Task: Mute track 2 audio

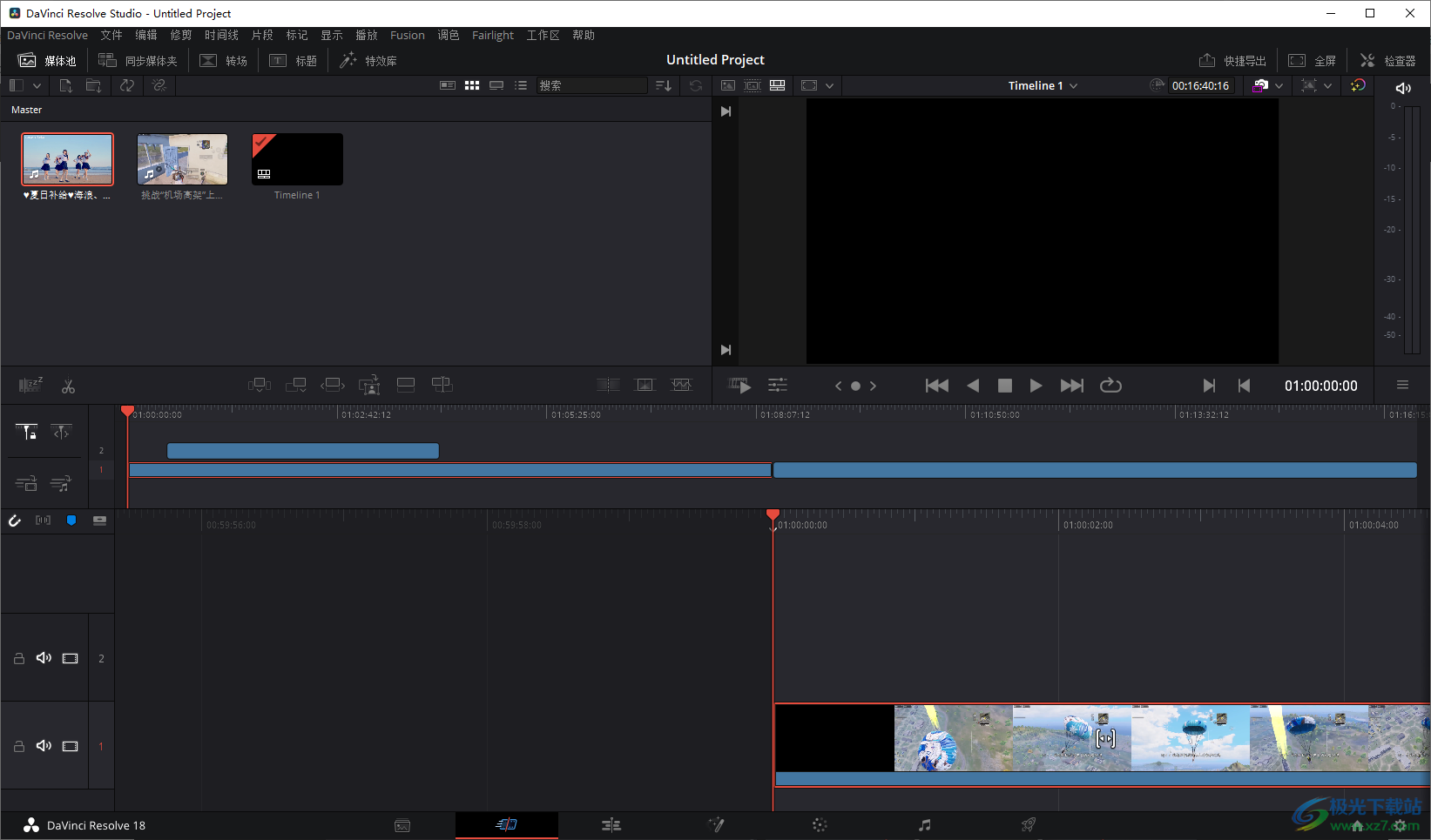Action: (44, 658)
